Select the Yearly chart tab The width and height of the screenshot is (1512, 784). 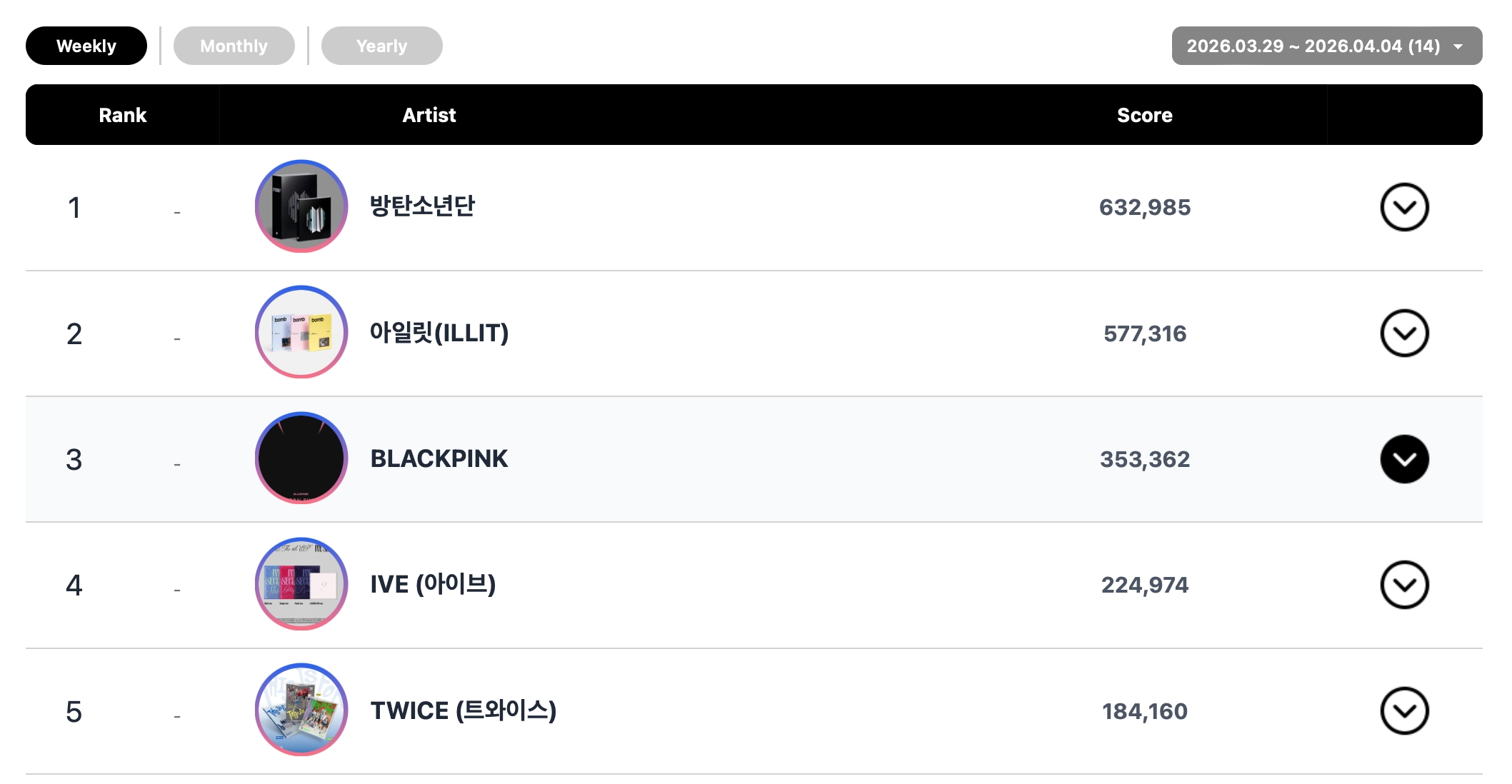click(x=381, y=46)
